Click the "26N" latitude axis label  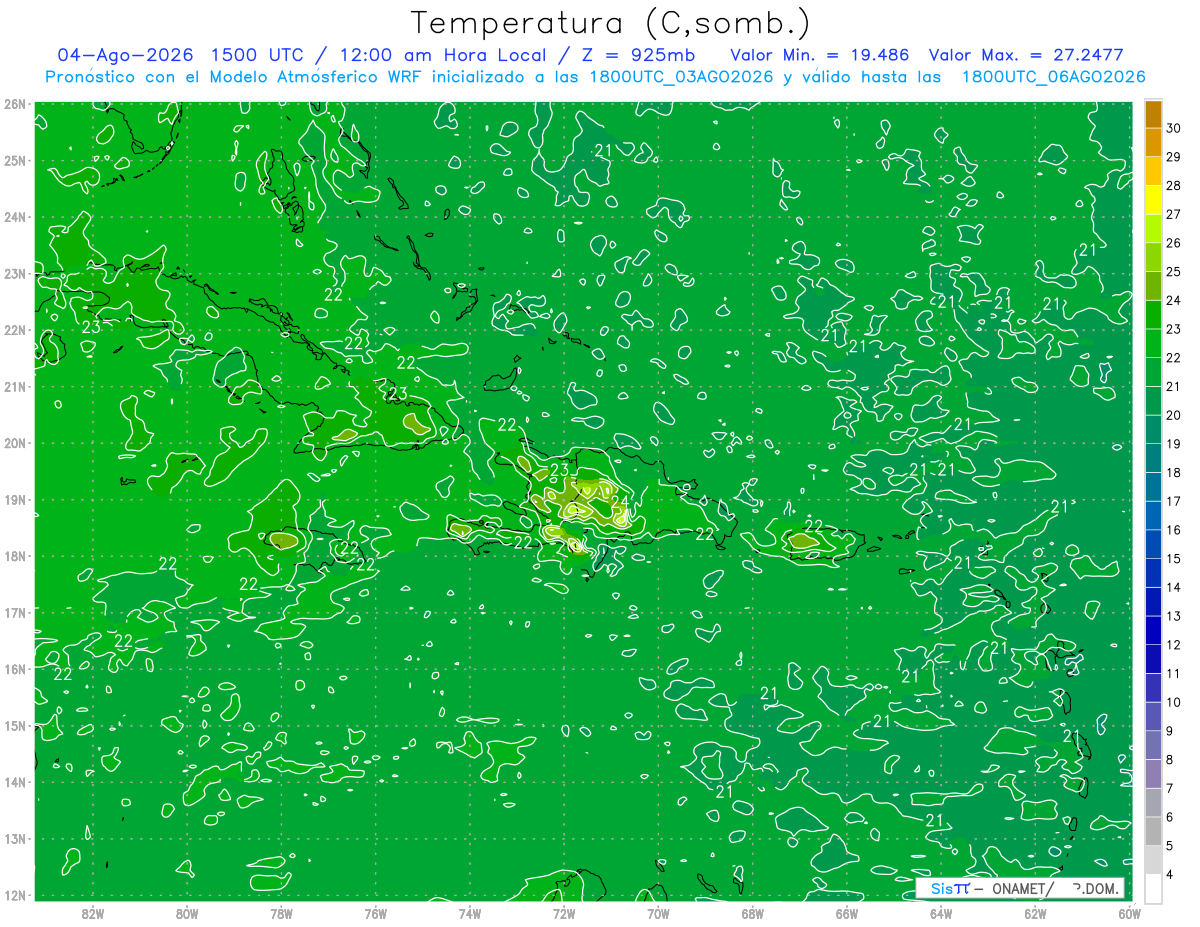pyautogui.click(x=14, y=104)
